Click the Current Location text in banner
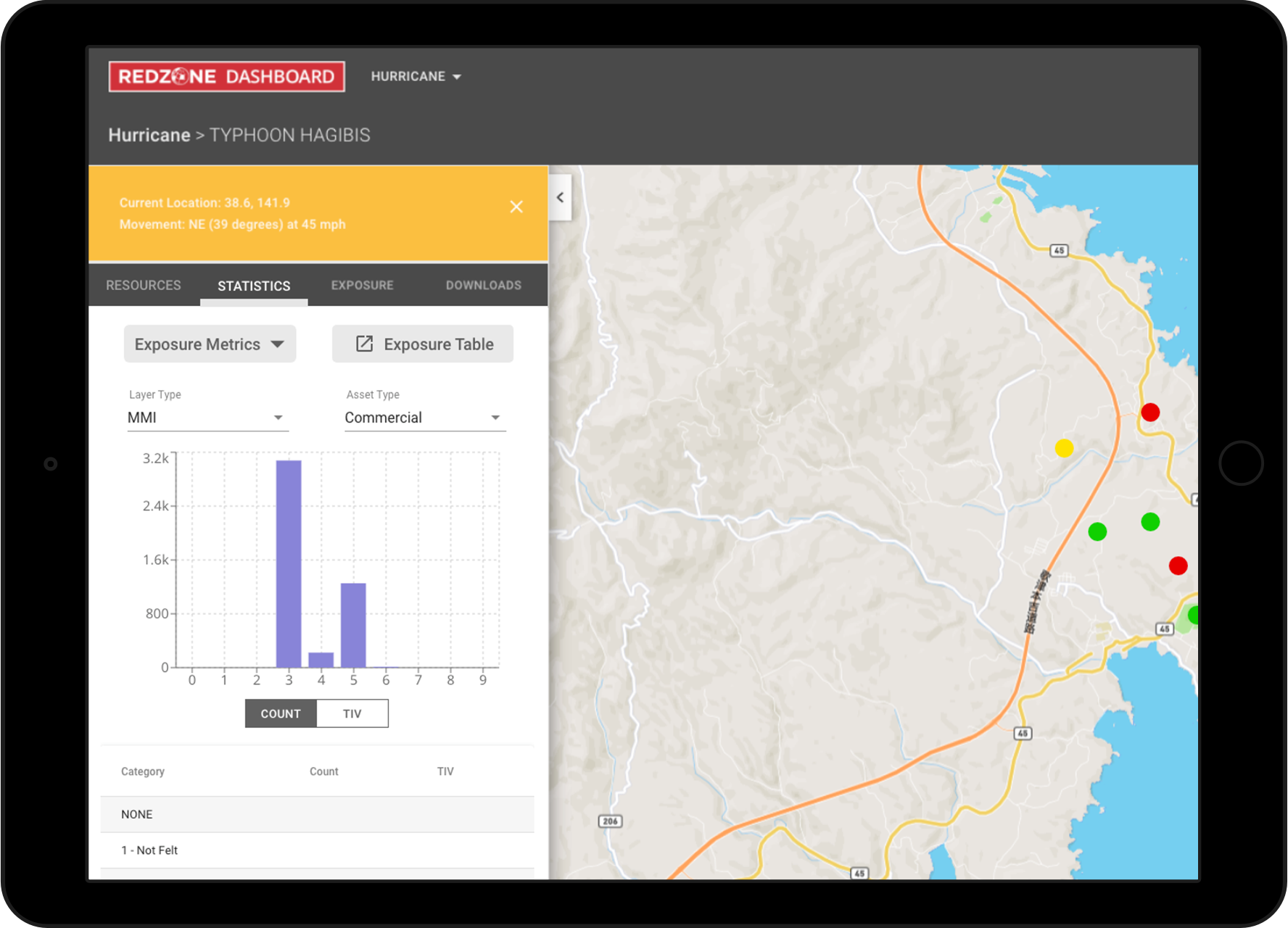Viewport: 1288px width, 928px height. [205, 203]
